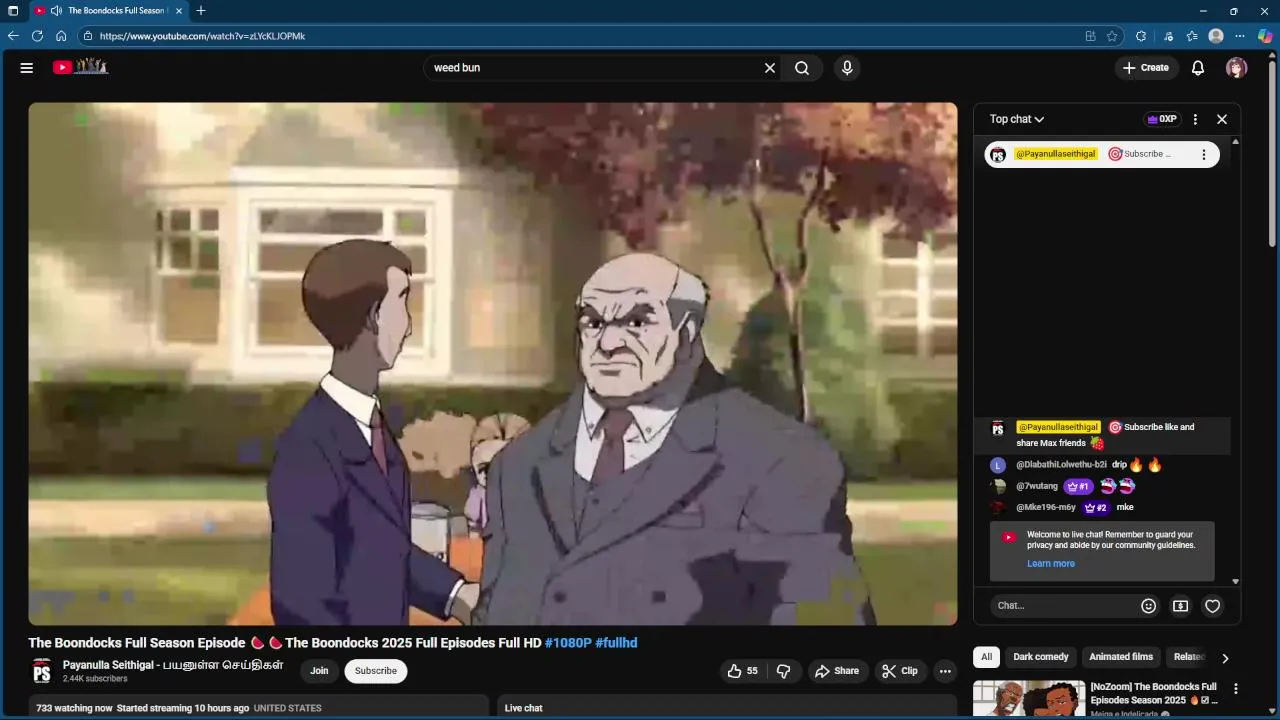Open Edge tab actions menu

coord(13,11)
